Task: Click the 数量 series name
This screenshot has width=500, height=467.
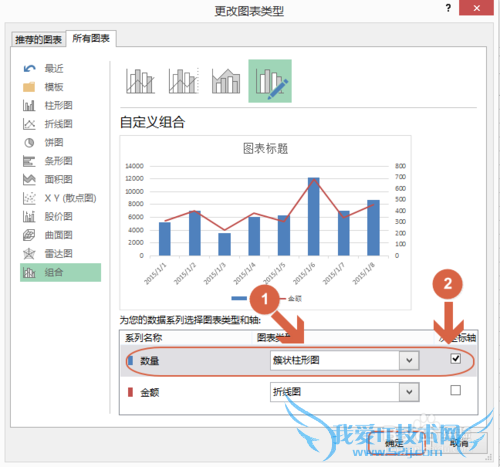Action: (x=150, y=361)
